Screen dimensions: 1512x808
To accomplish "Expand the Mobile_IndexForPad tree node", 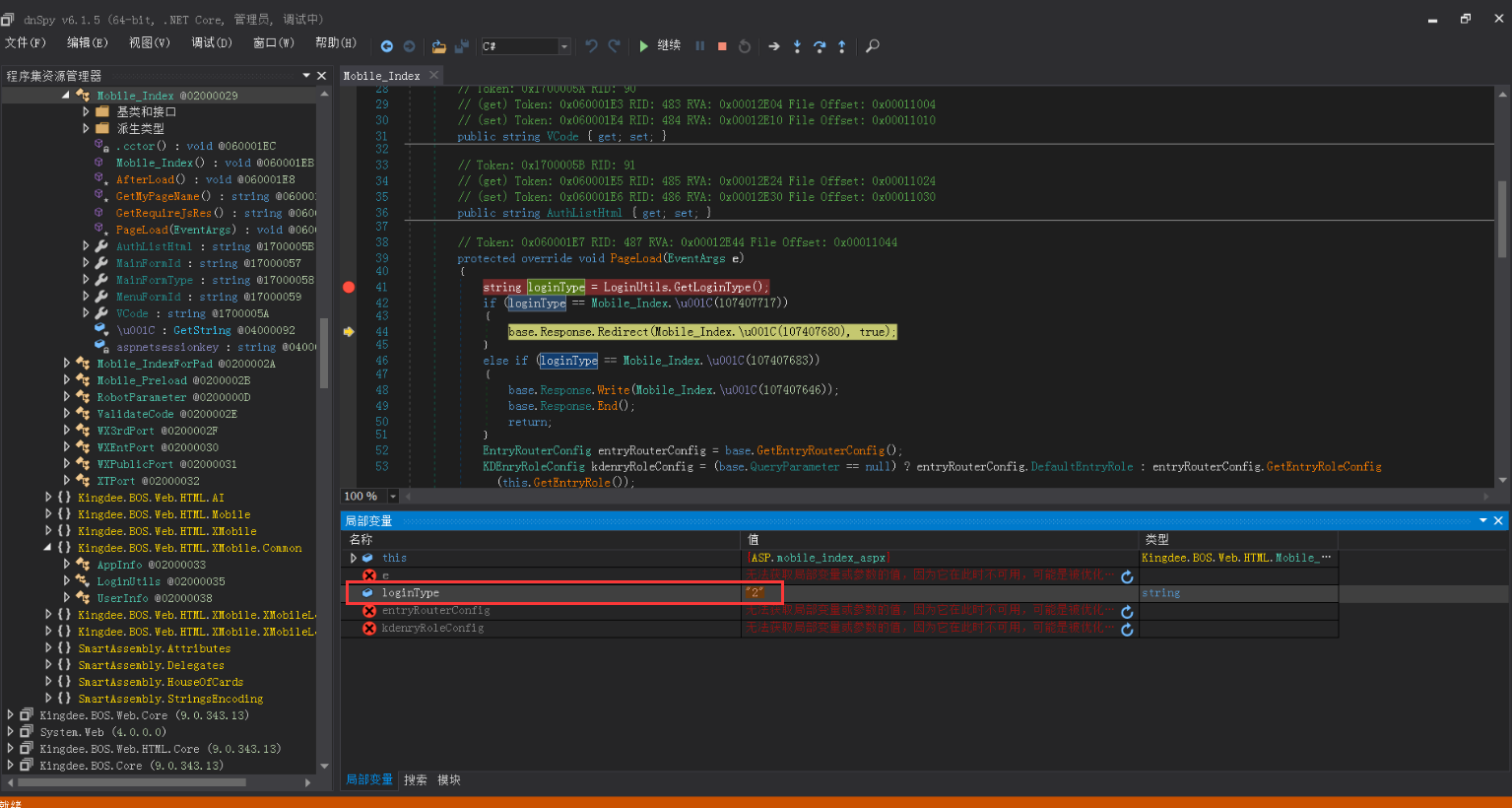I will [67, 364].
